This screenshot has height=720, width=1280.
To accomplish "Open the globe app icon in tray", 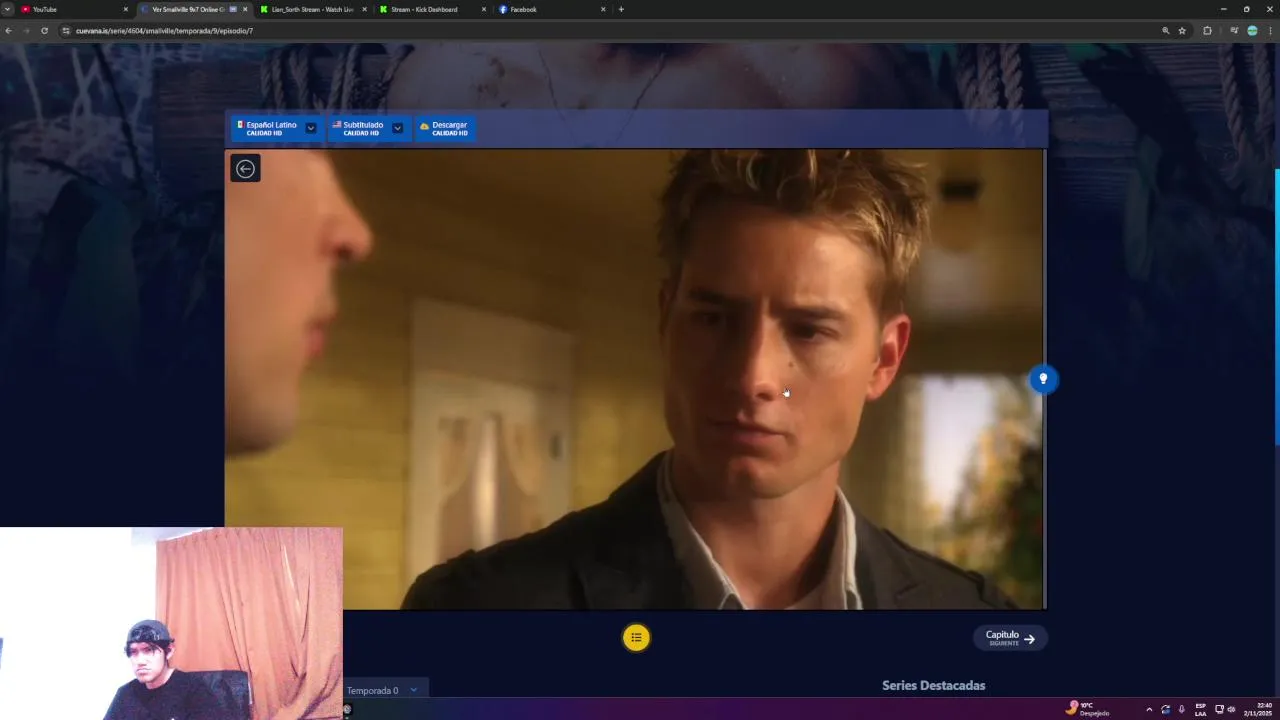I will [1165, 709].
